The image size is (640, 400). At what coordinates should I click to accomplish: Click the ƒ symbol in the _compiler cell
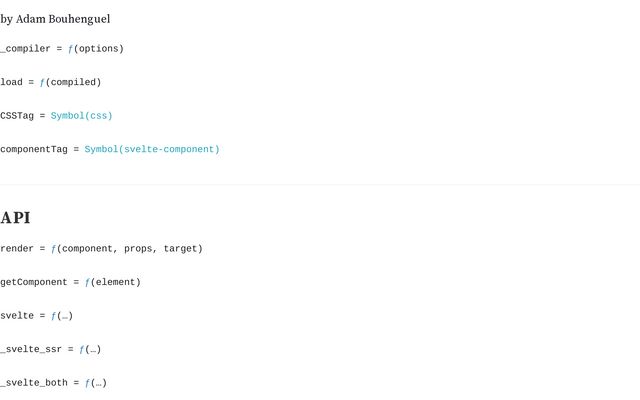(71, 49)
